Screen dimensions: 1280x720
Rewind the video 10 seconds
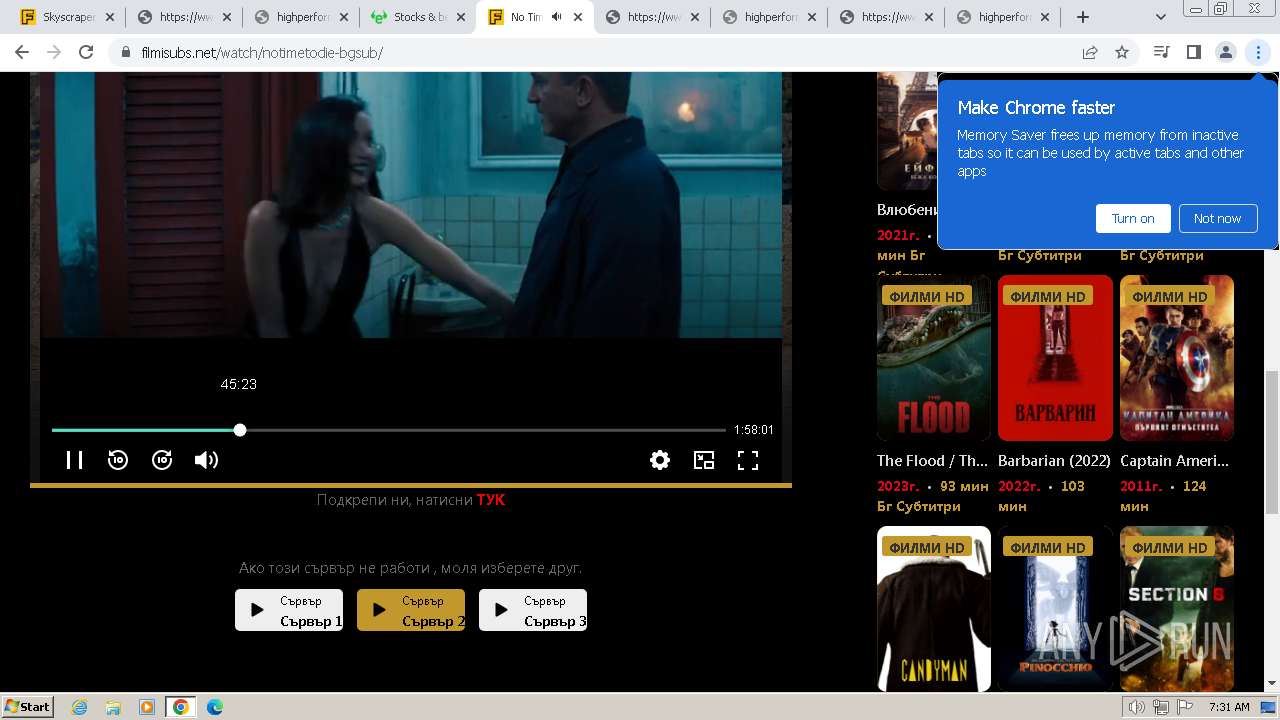(118, 460)
